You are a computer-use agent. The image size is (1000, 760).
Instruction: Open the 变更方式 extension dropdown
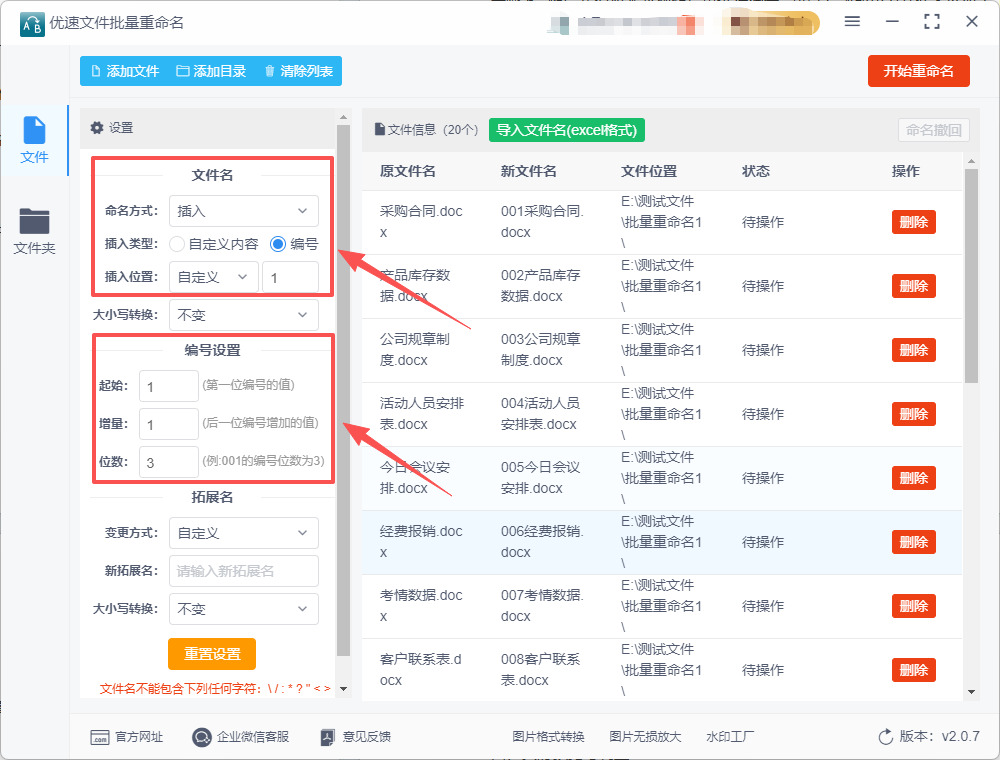click(x=244, y=533)
